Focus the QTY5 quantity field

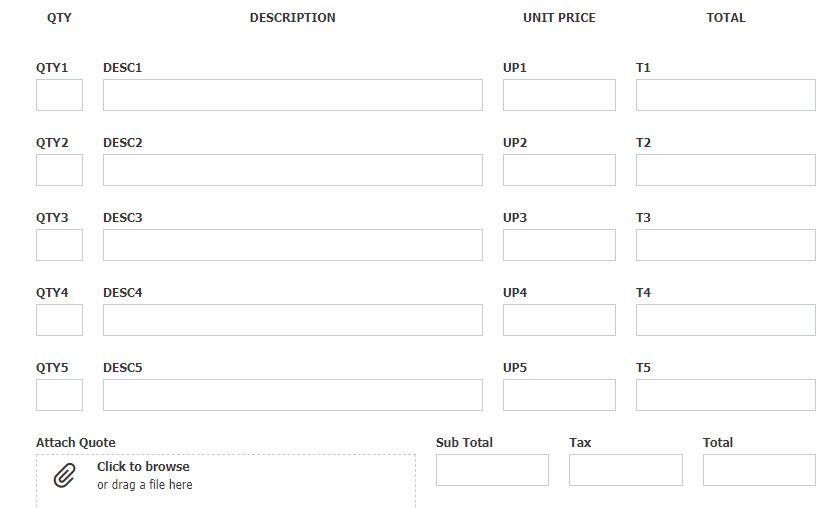coord(59,395)
